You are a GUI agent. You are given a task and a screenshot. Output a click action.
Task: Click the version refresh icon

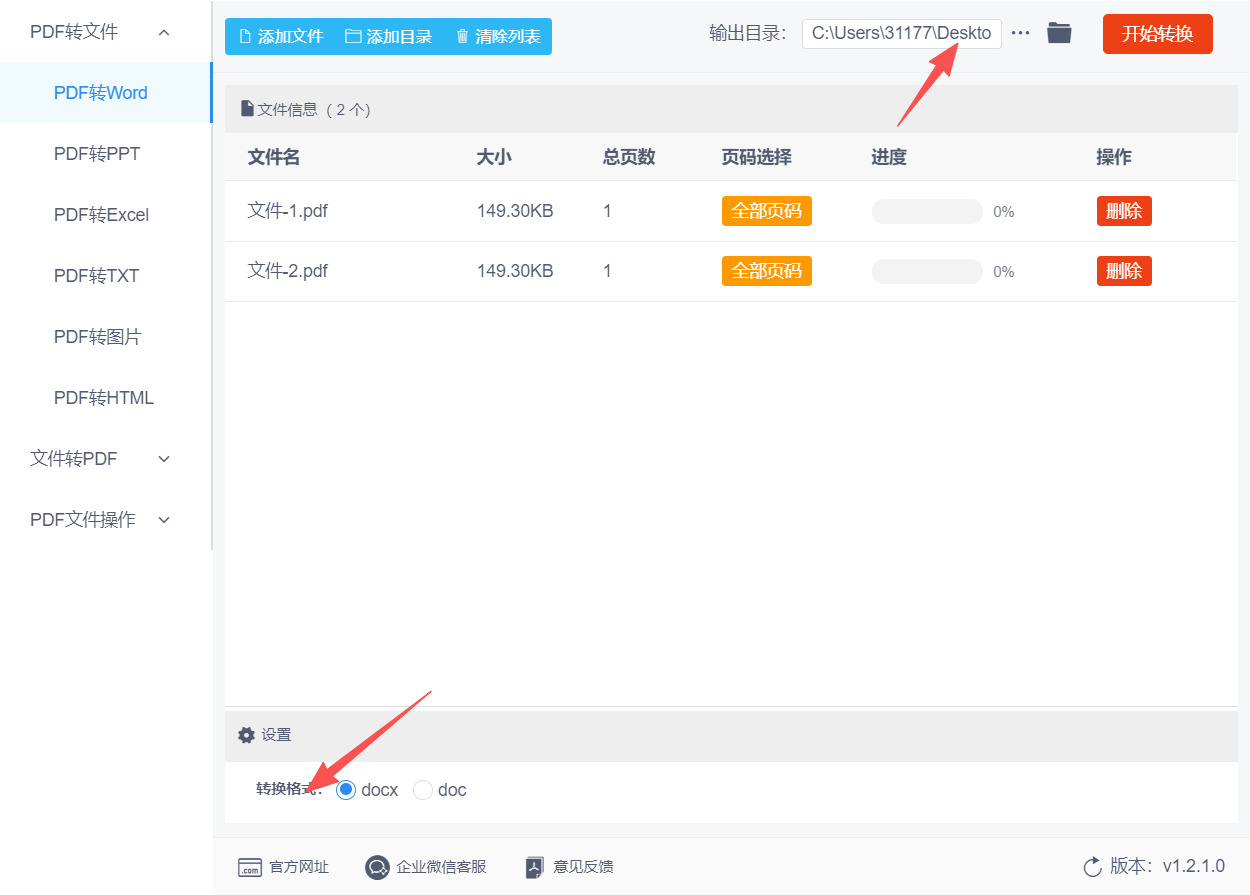coord(1092,866)
